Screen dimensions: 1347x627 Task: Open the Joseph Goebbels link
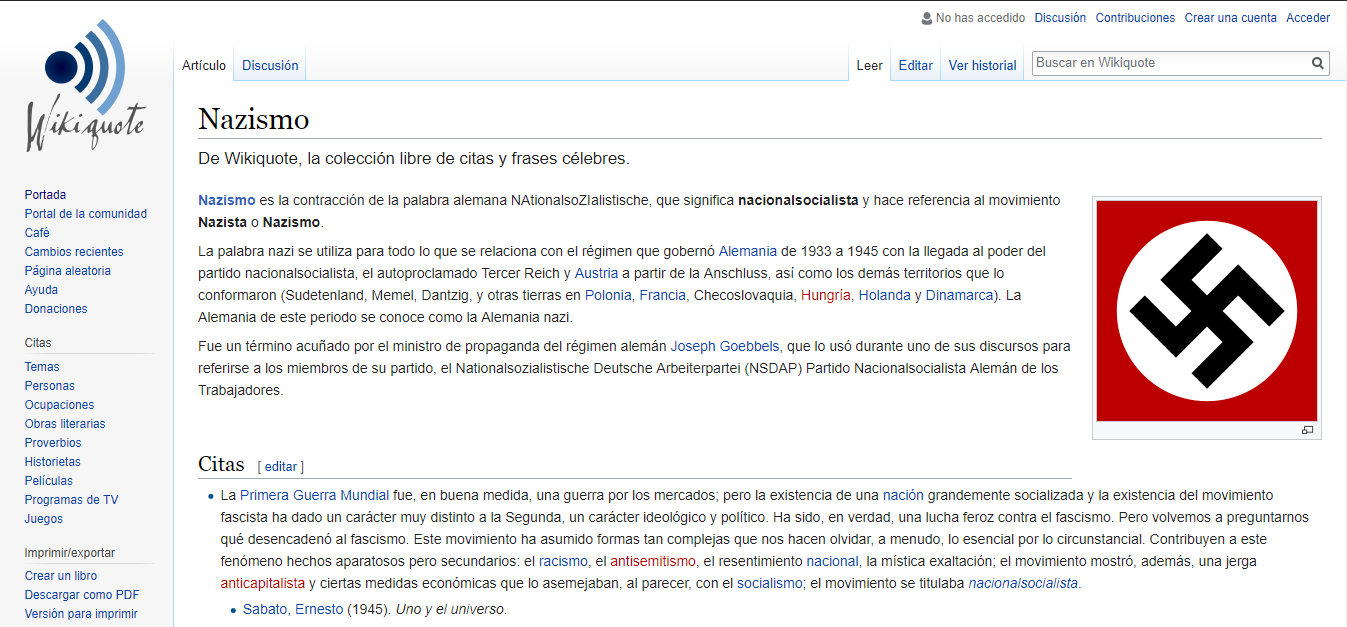point(725,346)
